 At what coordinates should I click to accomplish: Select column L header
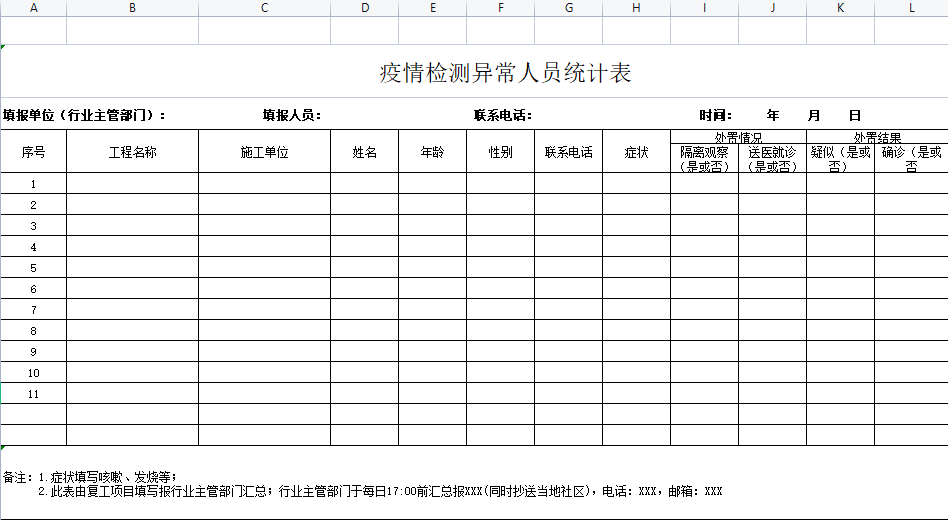click(911, 8)
